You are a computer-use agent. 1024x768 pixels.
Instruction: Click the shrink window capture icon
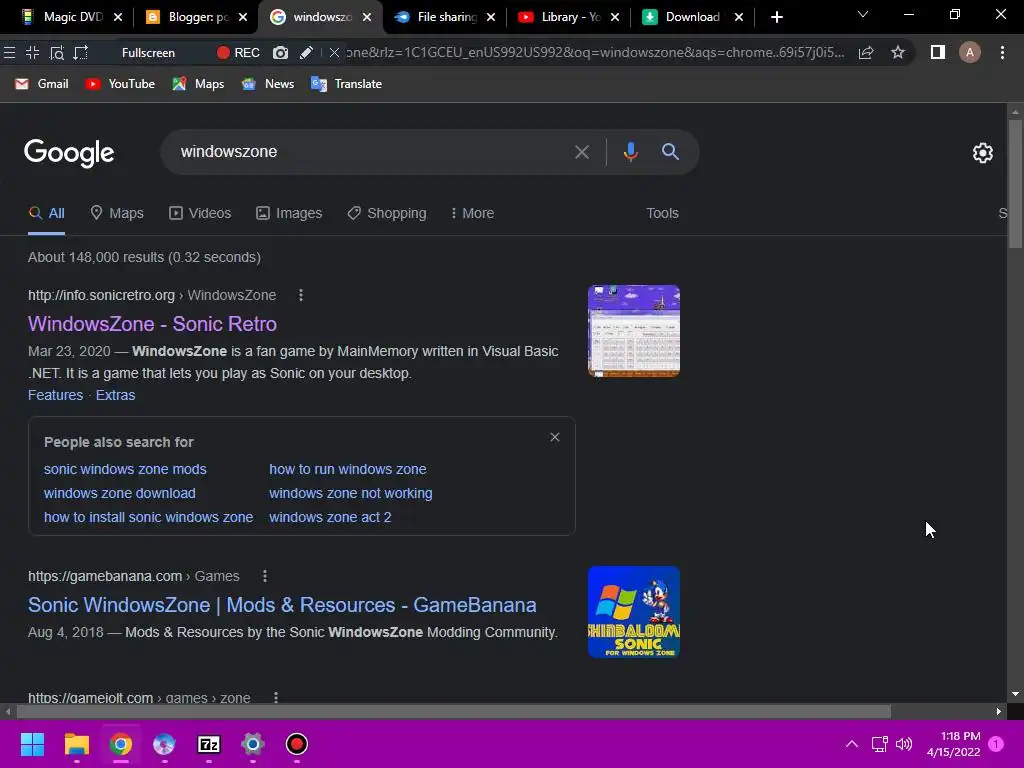click(x=32, y=53)
